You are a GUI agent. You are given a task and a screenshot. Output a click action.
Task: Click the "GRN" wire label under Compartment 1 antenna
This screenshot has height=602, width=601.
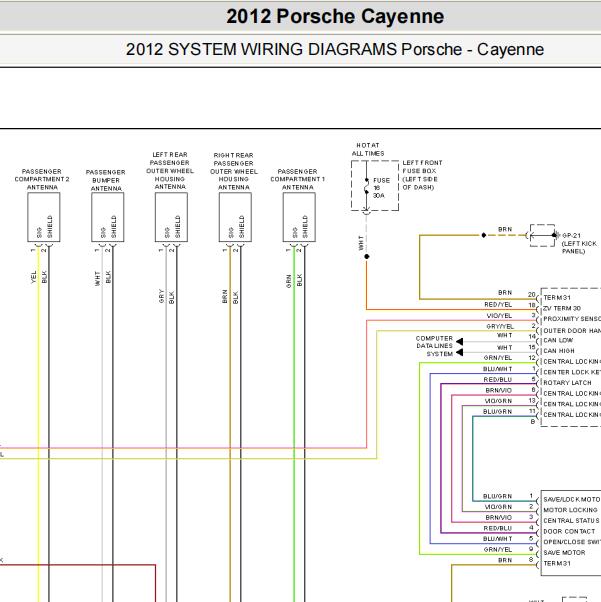pyautogui.click(x=289, y=281)
